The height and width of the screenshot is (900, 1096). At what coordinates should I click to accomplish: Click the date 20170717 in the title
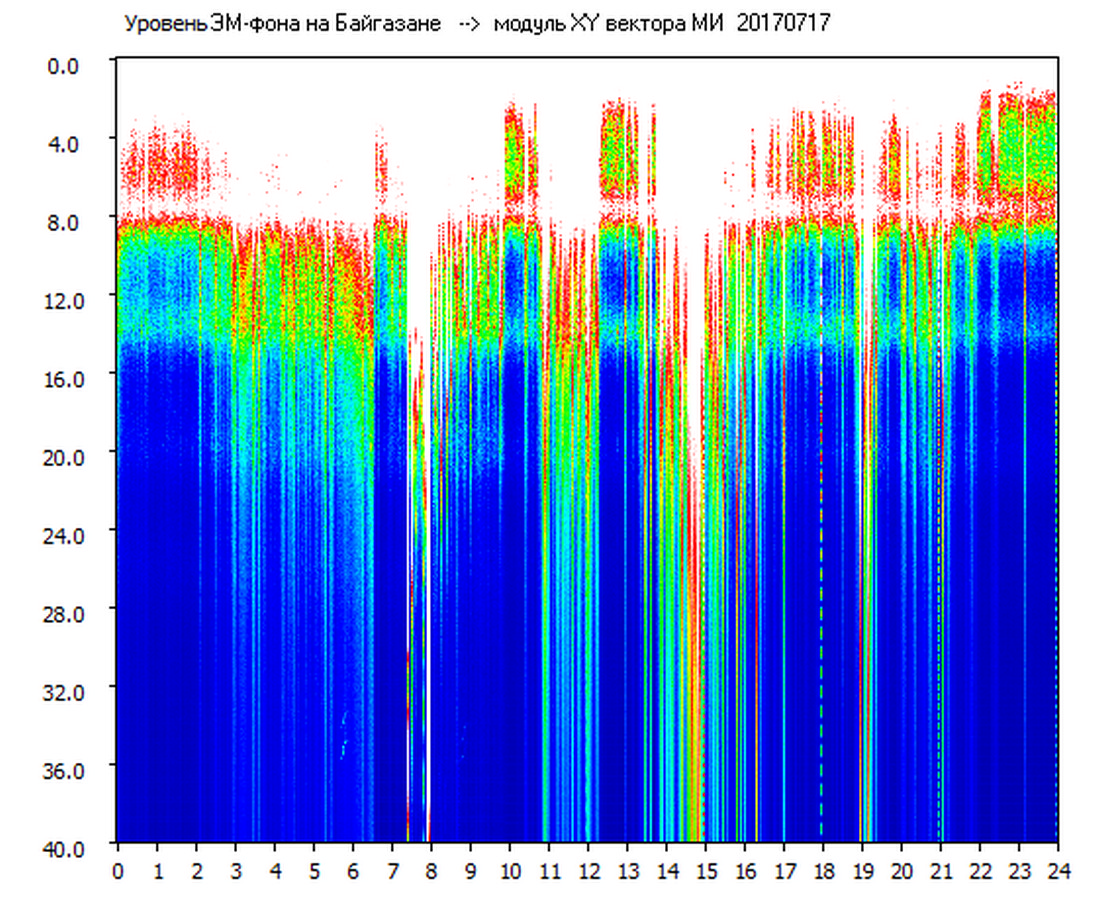[781, 24]
